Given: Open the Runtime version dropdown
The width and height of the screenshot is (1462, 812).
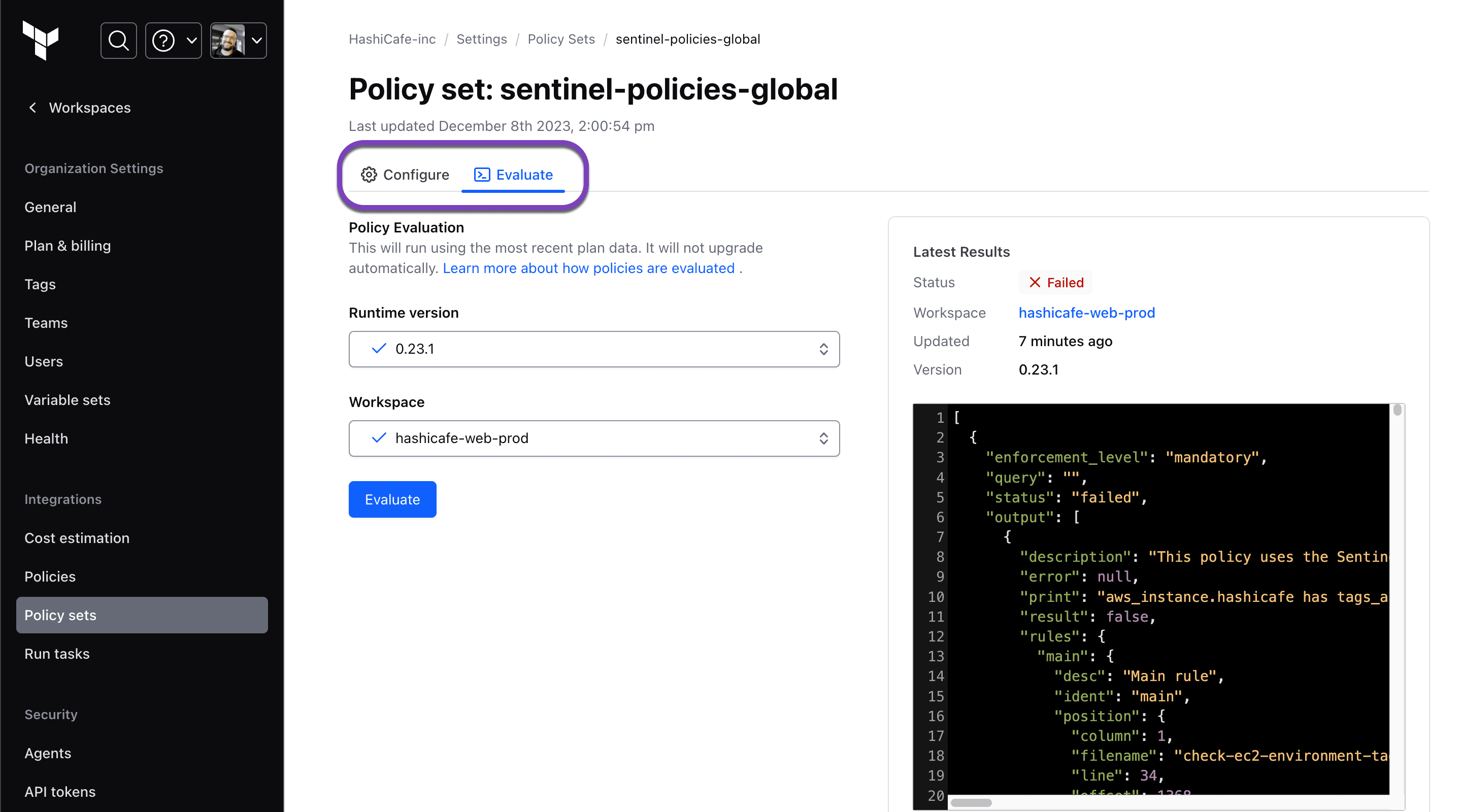Looking at the screenshot, I should tap(593, 349).
